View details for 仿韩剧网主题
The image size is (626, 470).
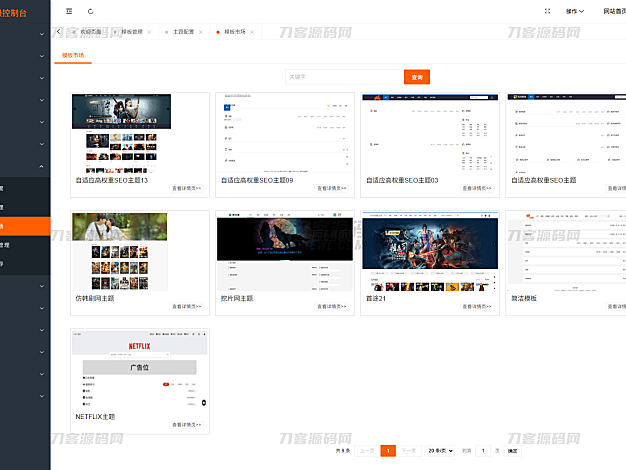pyautogui.click(x=188, y=306)
